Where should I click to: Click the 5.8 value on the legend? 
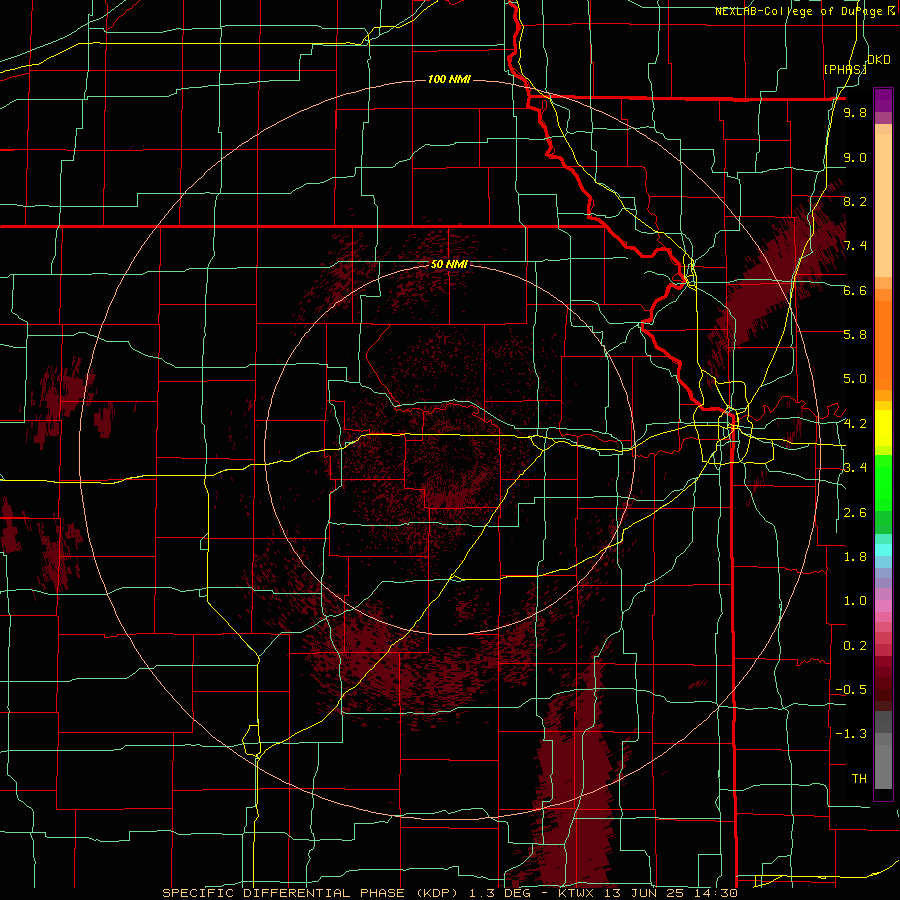(x=855, y=335)
